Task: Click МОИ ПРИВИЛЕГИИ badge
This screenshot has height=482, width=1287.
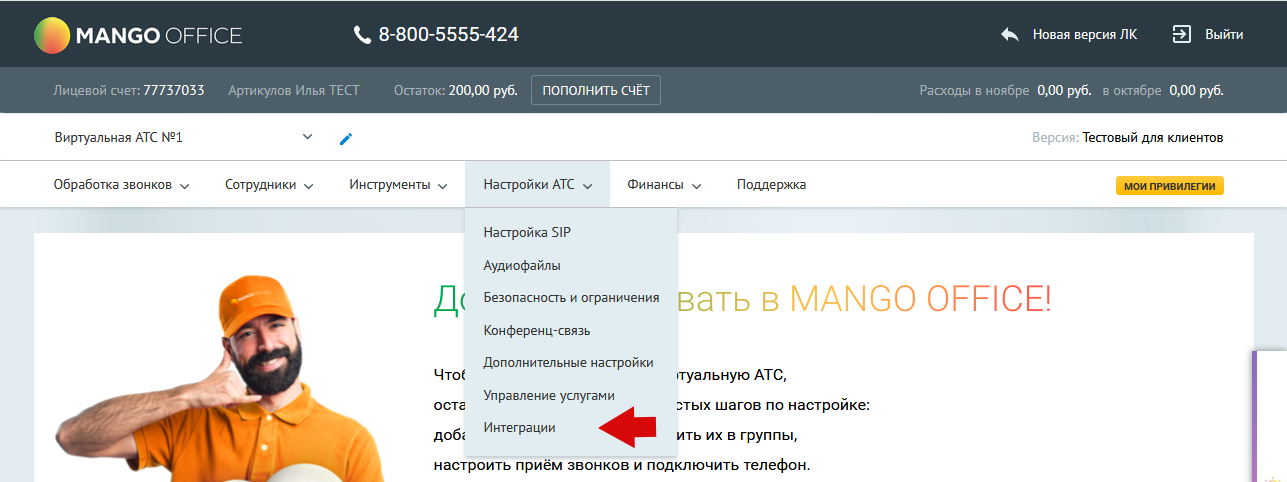Action: coord(1170,186)
